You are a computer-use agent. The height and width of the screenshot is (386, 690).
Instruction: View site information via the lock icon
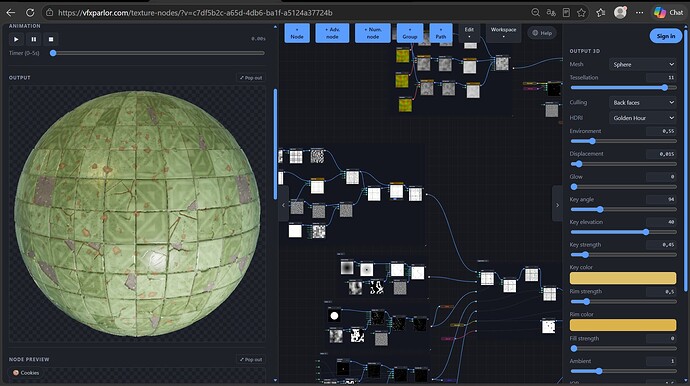(50, 13)
